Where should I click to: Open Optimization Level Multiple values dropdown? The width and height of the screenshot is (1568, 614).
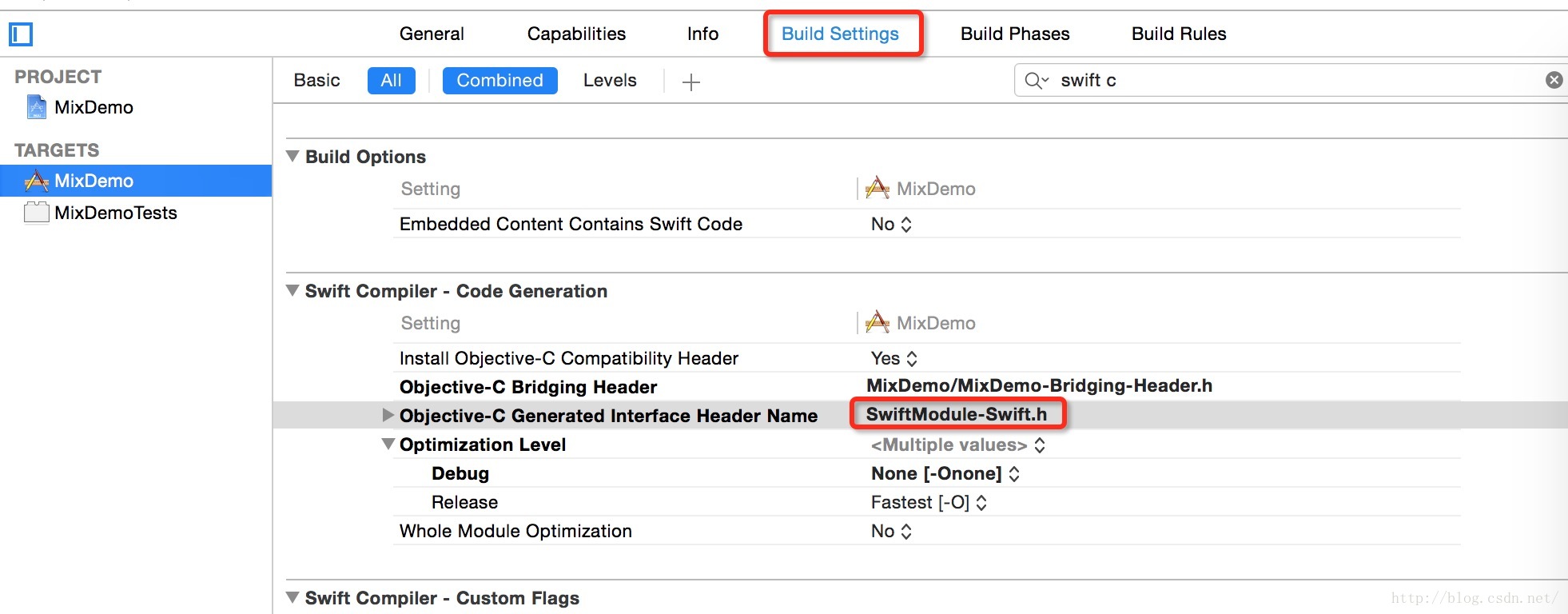pos(958,445)
